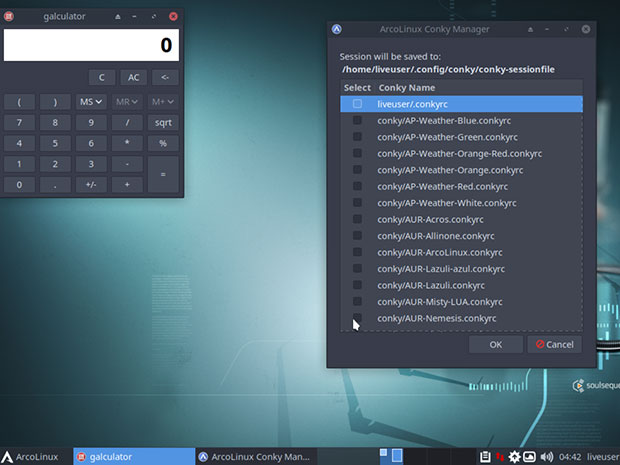
Task: Click the open parenthesis button
Action: coord(19,102)
